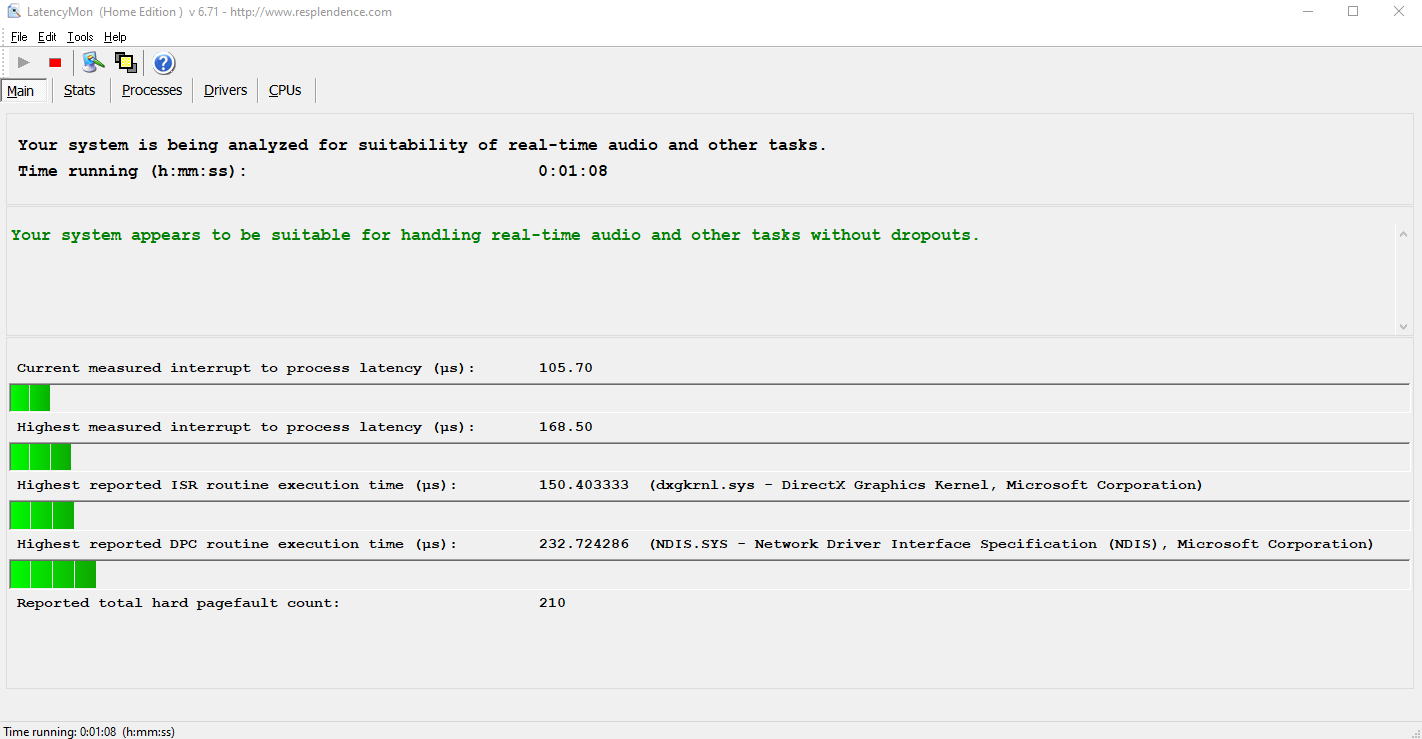Image resolution: width=1422 pixels, height=739 pixels.
Task: Switch to the CPUs tab
Action: coord(285,90)
